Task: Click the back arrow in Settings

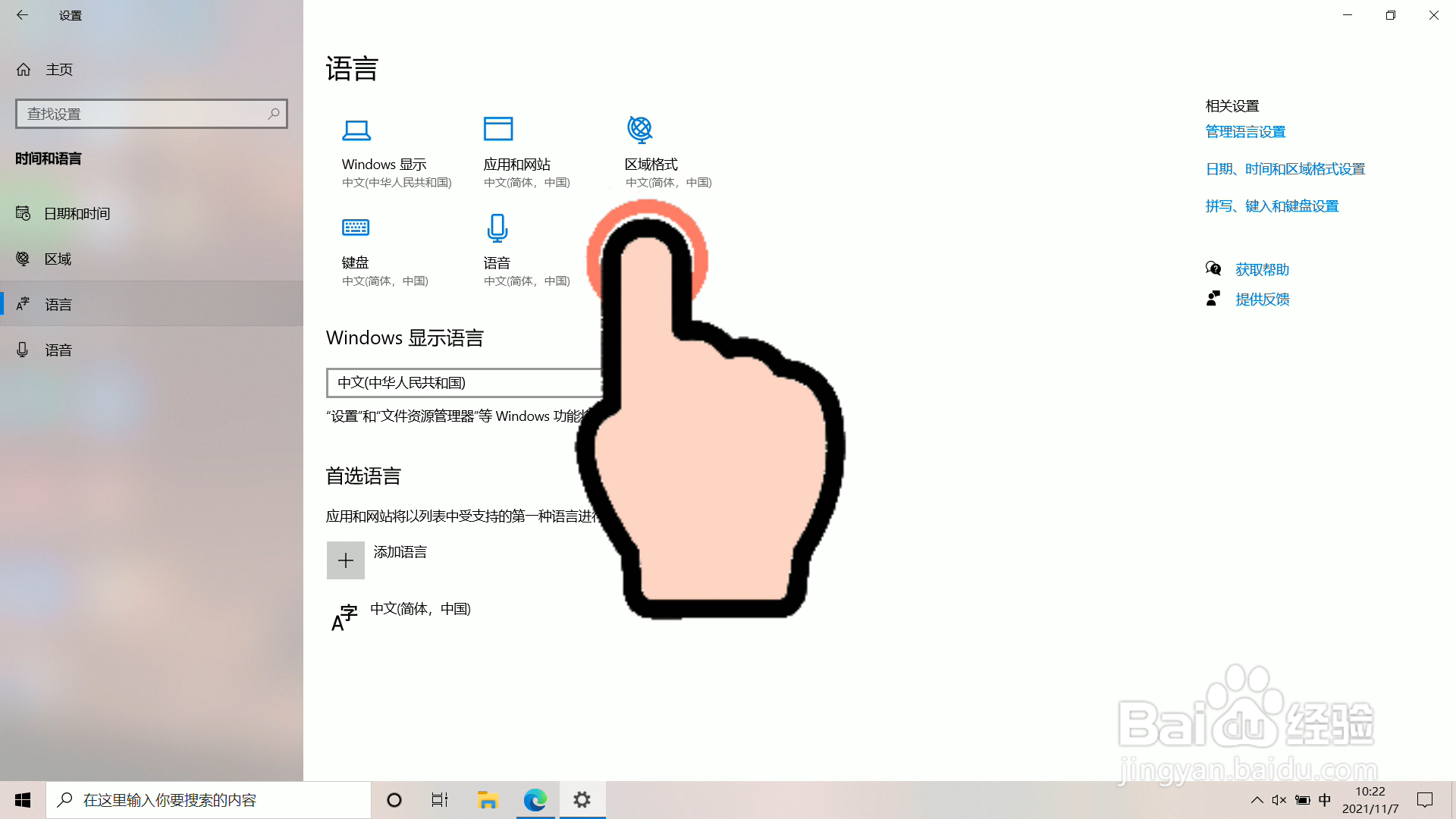Action: [x=22, y=15]
